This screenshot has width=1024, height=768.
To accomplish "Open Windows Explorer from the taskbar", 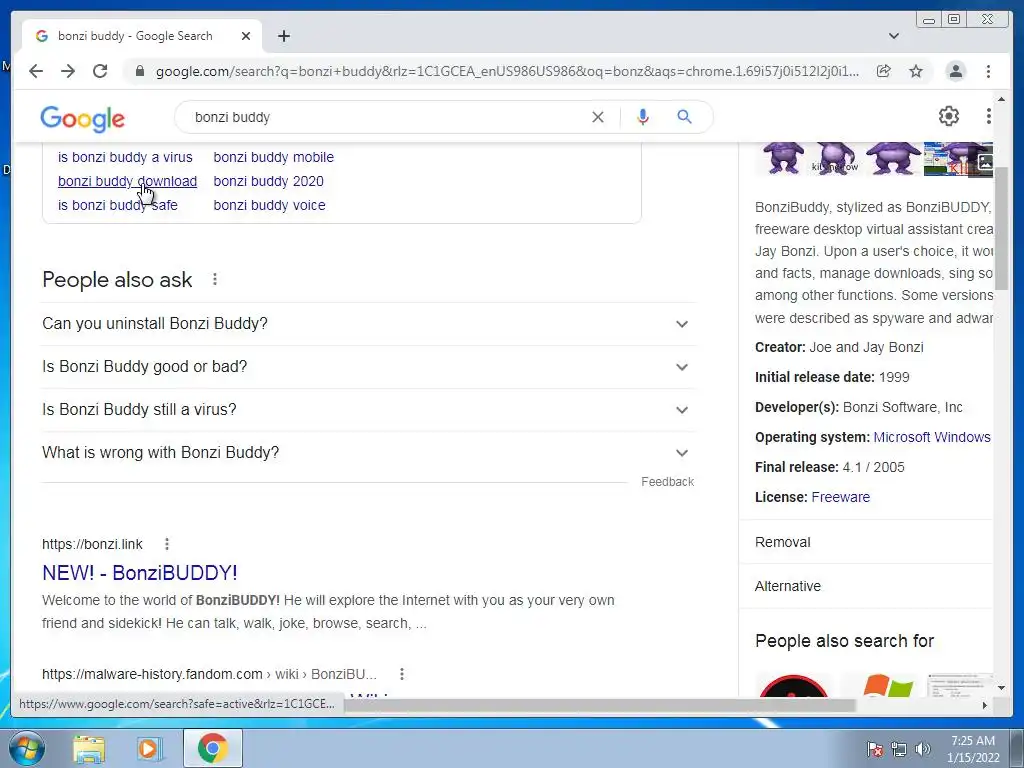I will [89, 748].
